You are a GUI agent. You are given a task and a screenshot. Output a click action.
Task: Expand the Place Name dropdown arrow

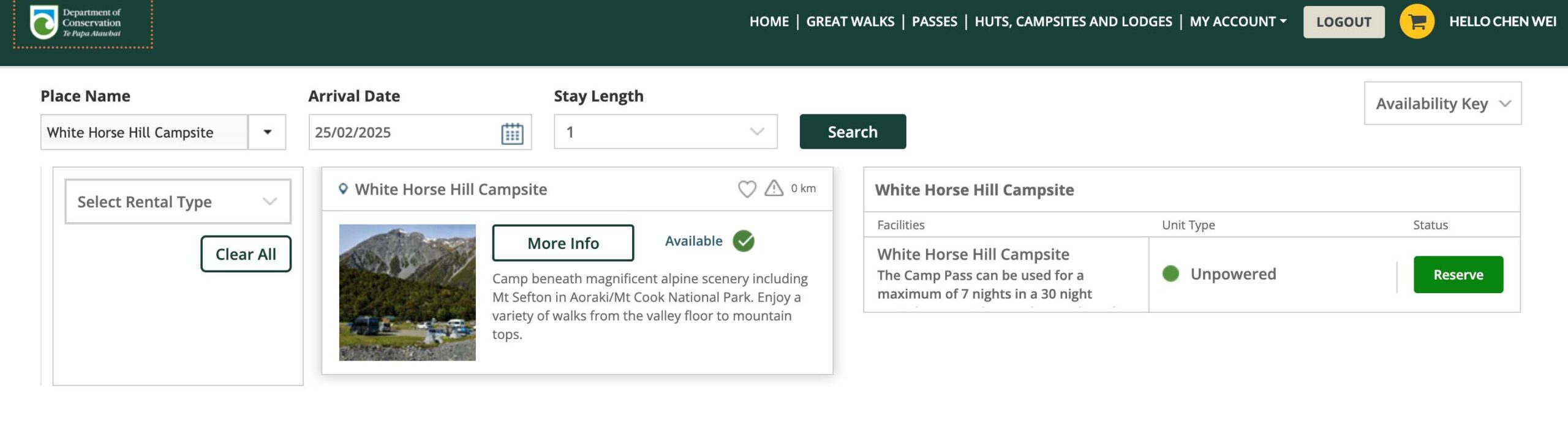click(x=267, y=132)
